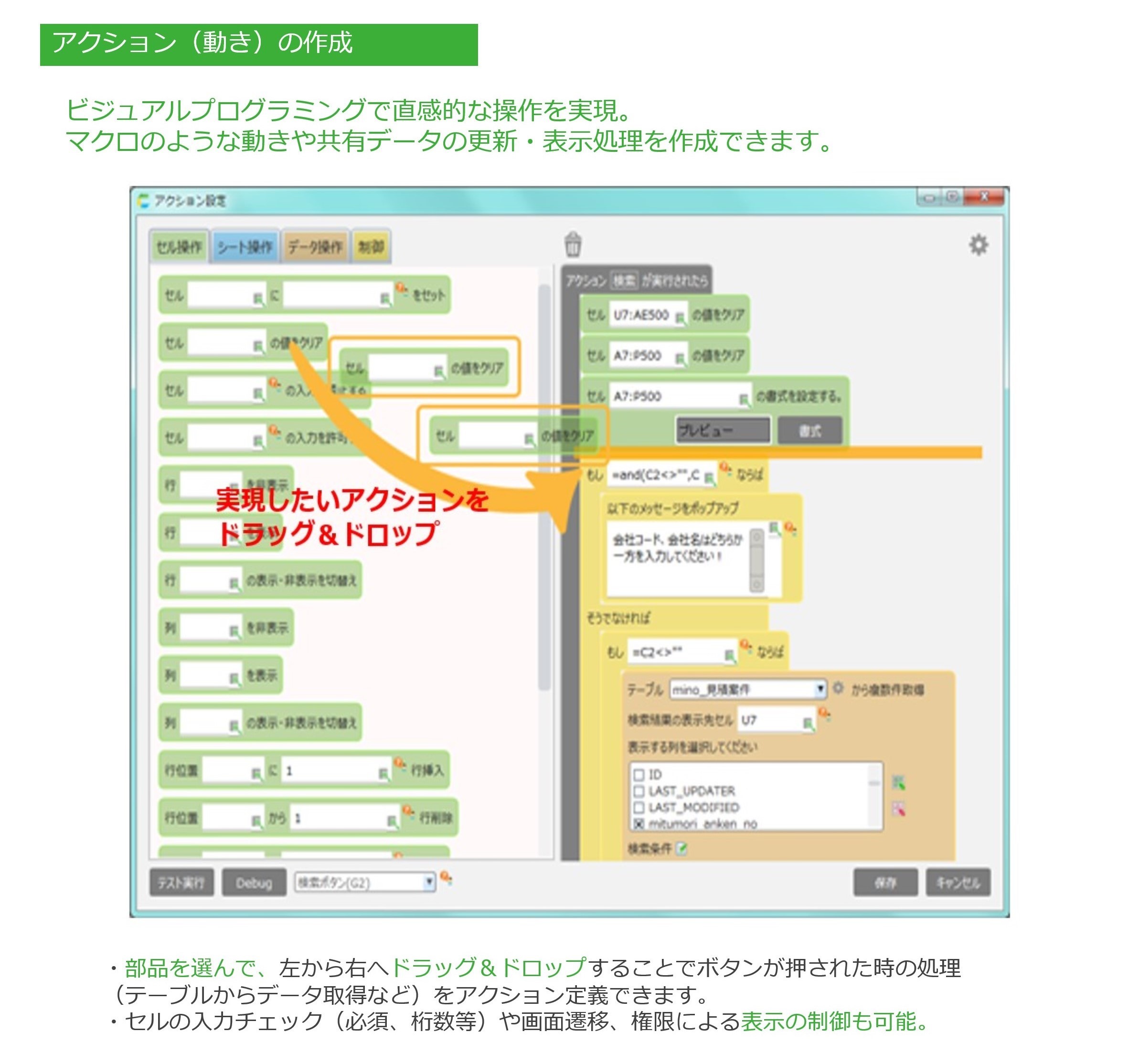
Task: Click green picker icon beside popup message box
Action: [775, 528]
